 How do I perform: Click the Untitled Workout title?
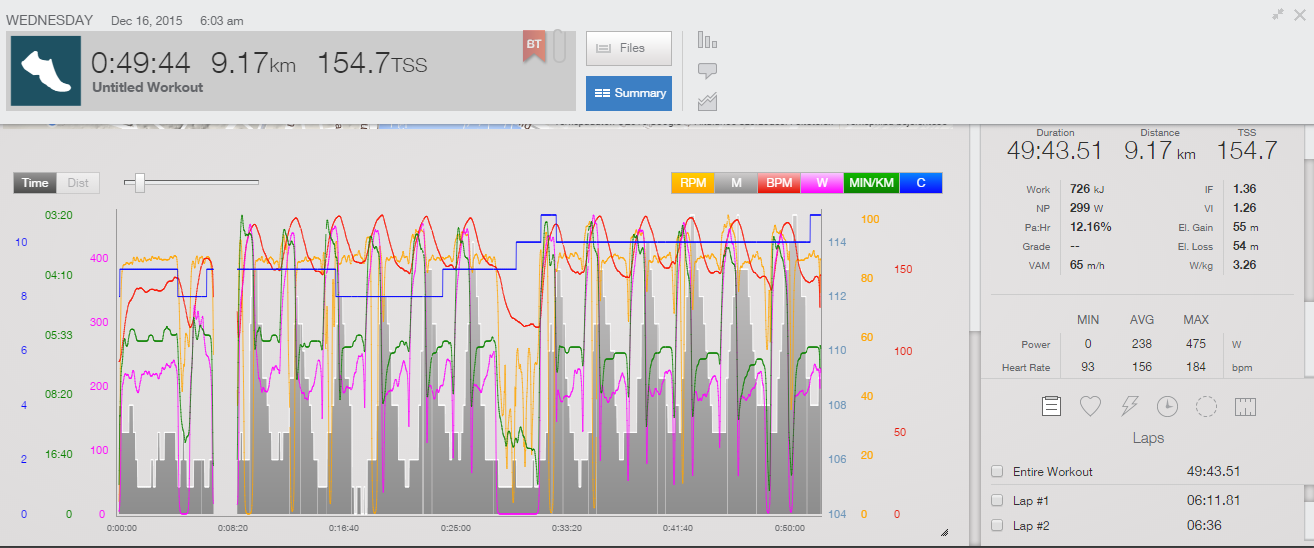tap(147, 88)
